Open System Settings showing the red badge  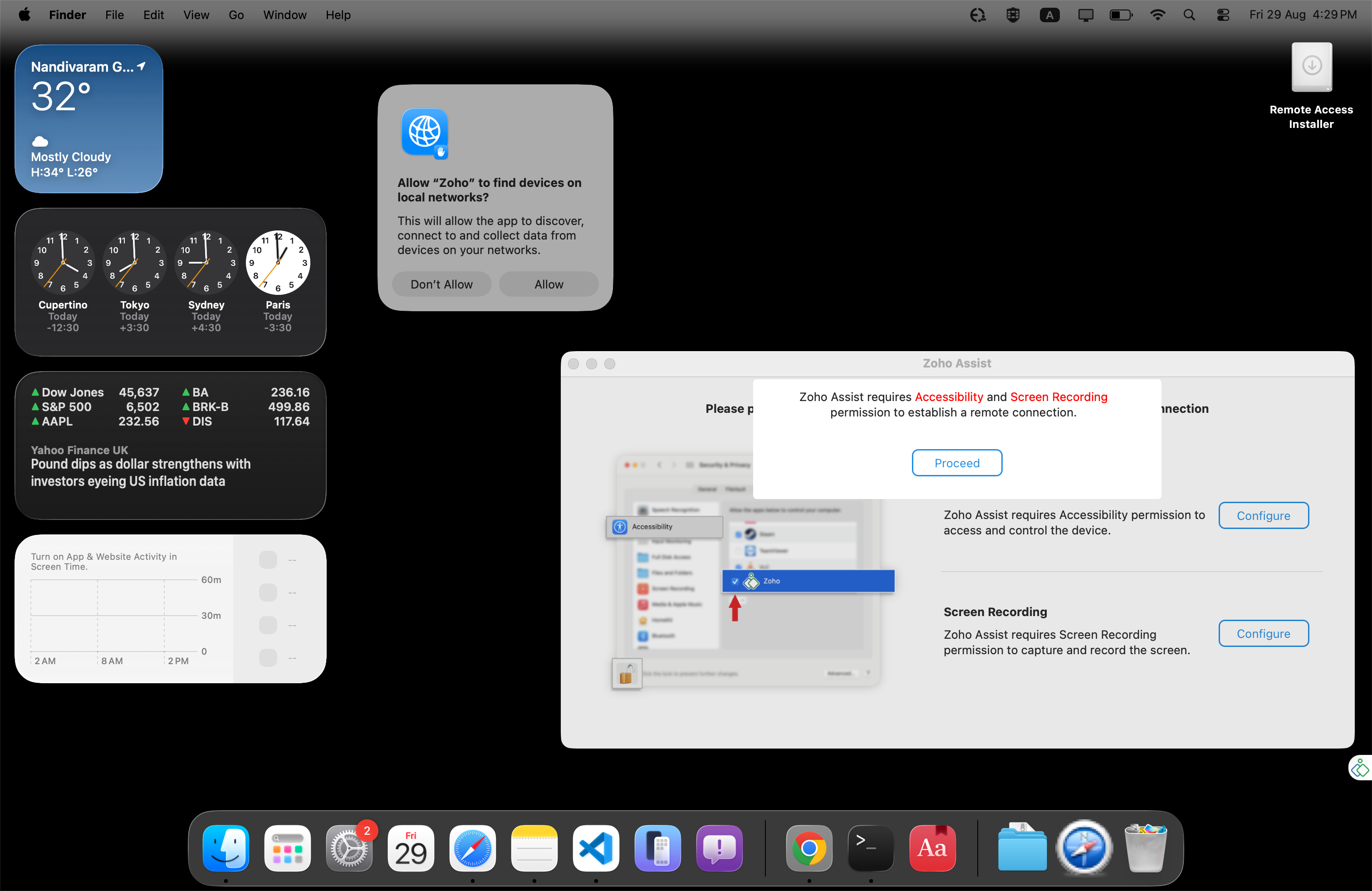[350, 848]
